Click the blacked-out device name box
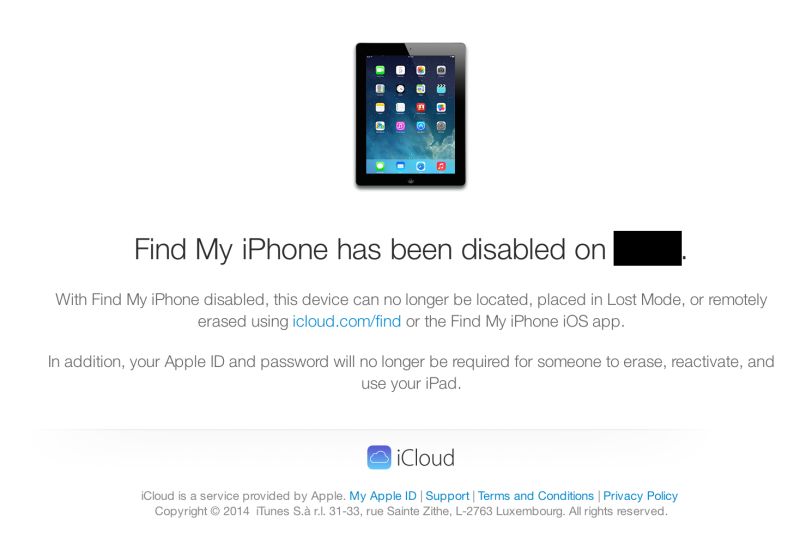 [x=647, y=248]
